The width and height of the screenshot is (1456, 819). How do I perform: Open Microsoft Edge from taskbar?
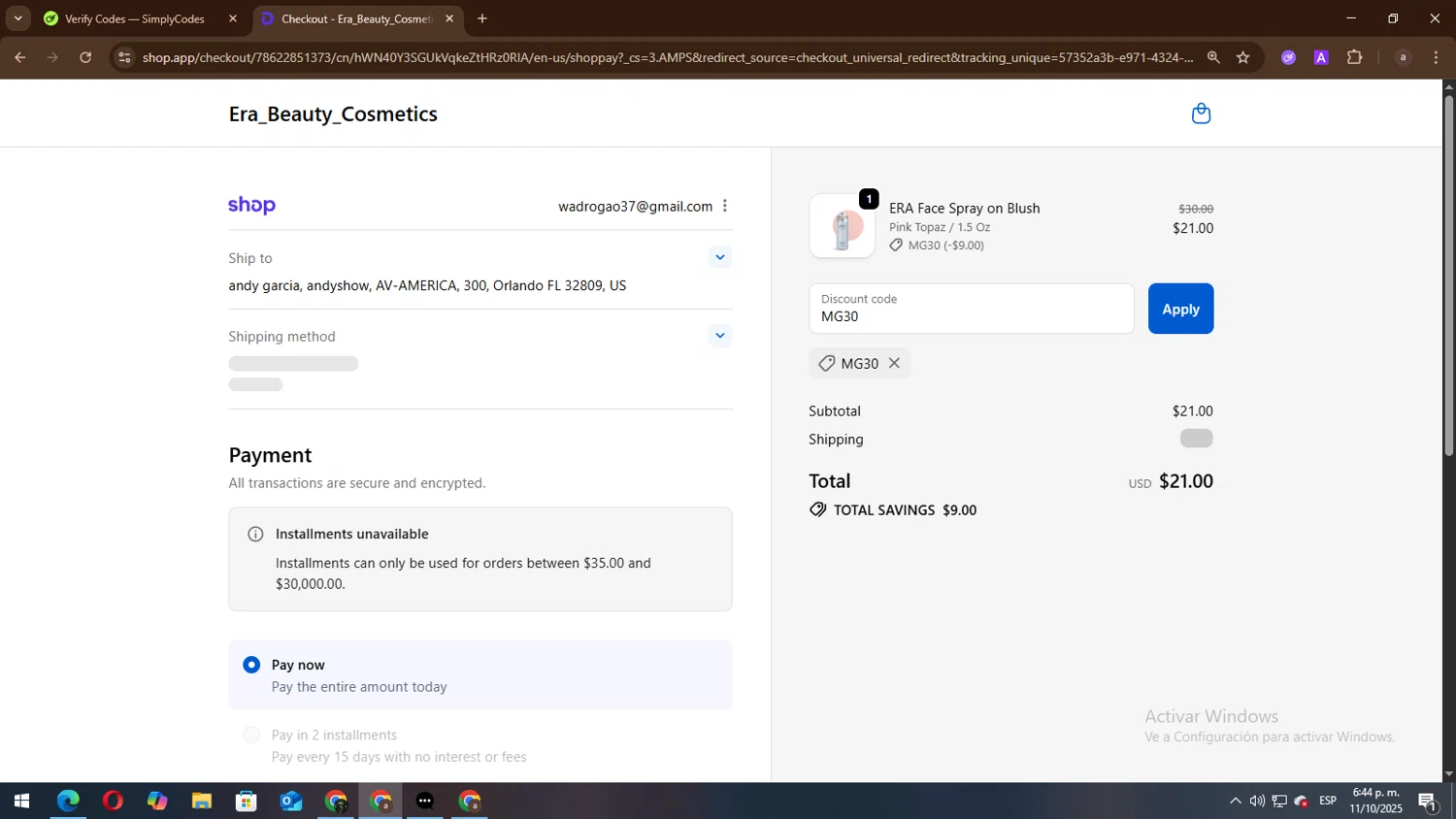click(68, 802)
